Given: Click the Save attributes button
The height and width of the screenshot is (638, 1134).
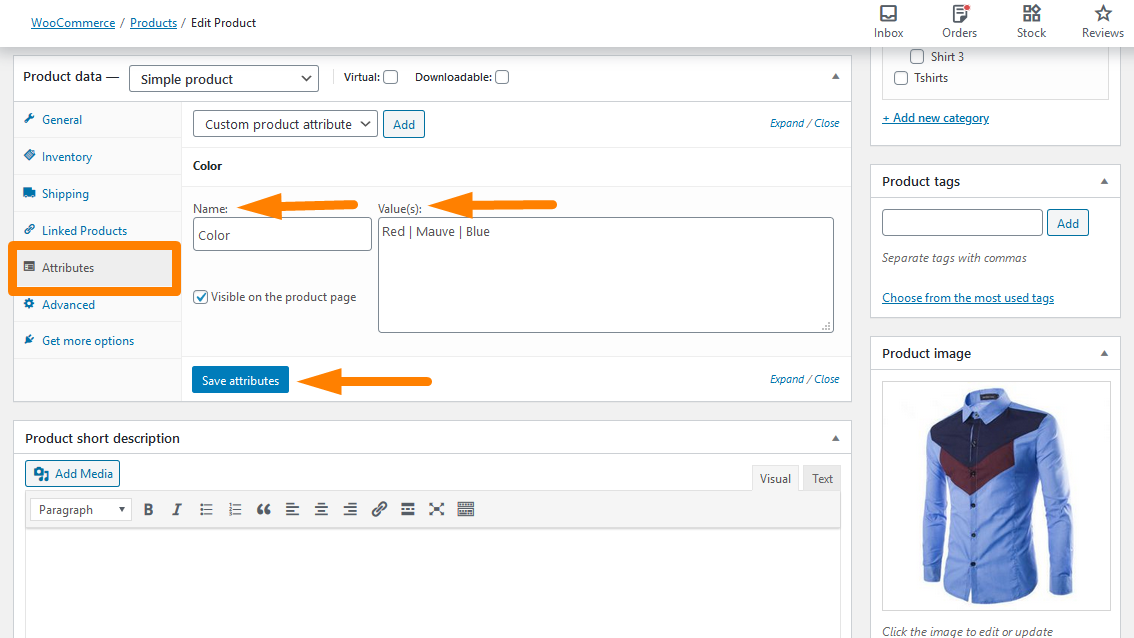Looking at the screenshot, I should (240, 380).
